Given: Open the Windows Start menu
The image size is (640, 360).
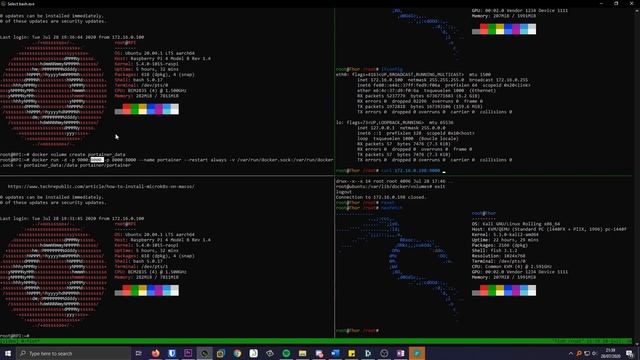Looking at the screenshot, I should (x=8, y=353).
